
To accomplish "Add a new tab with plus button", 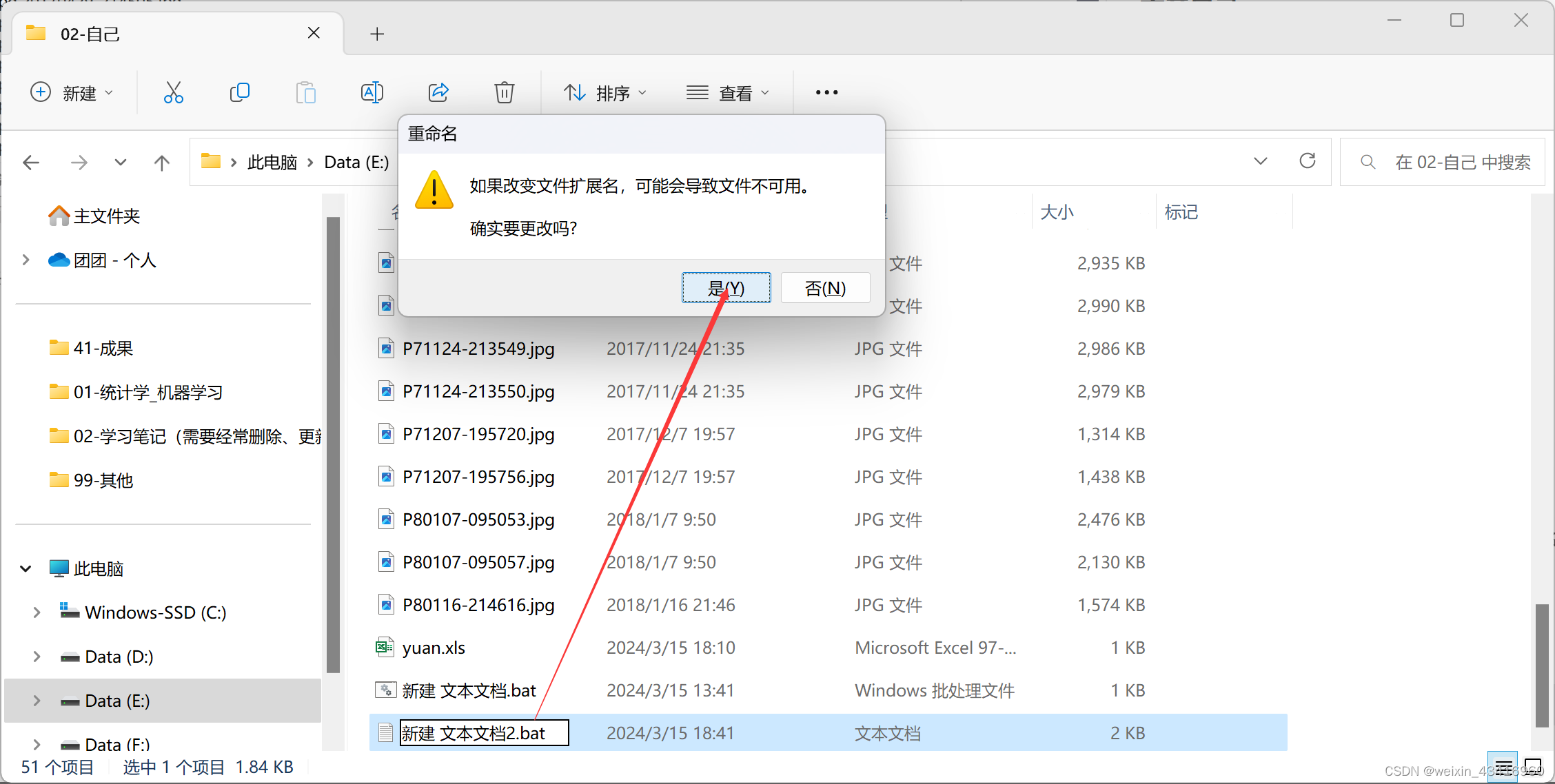I will (x=377, y=34).
